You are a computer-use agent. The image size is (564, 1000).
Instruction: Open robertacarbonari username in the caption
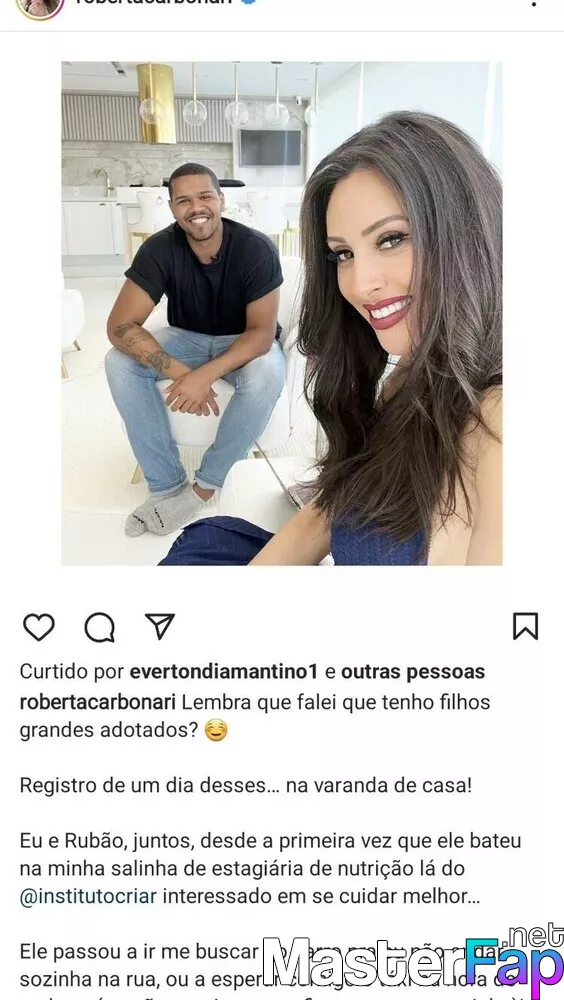pyautogui.click(x=98, y=702)
